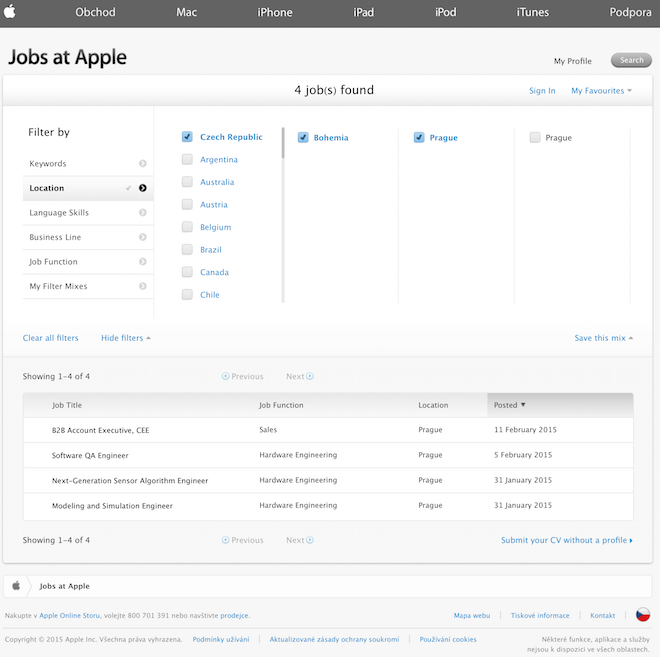The height and width of the screenshot is (657, 660).
Task: Check the Canada checkbox
Action: tap(187, 272)
